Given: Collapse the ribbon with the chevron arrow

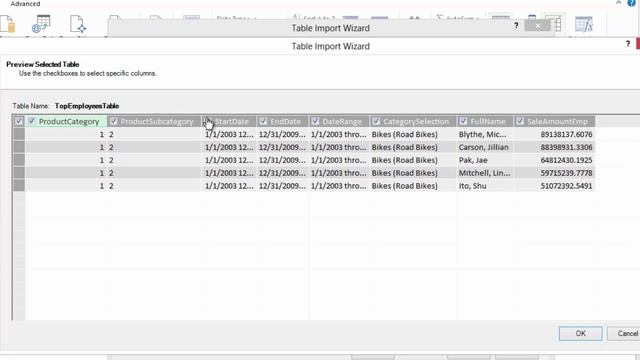Looking at the screenshot, I should [x=619, y=3].
